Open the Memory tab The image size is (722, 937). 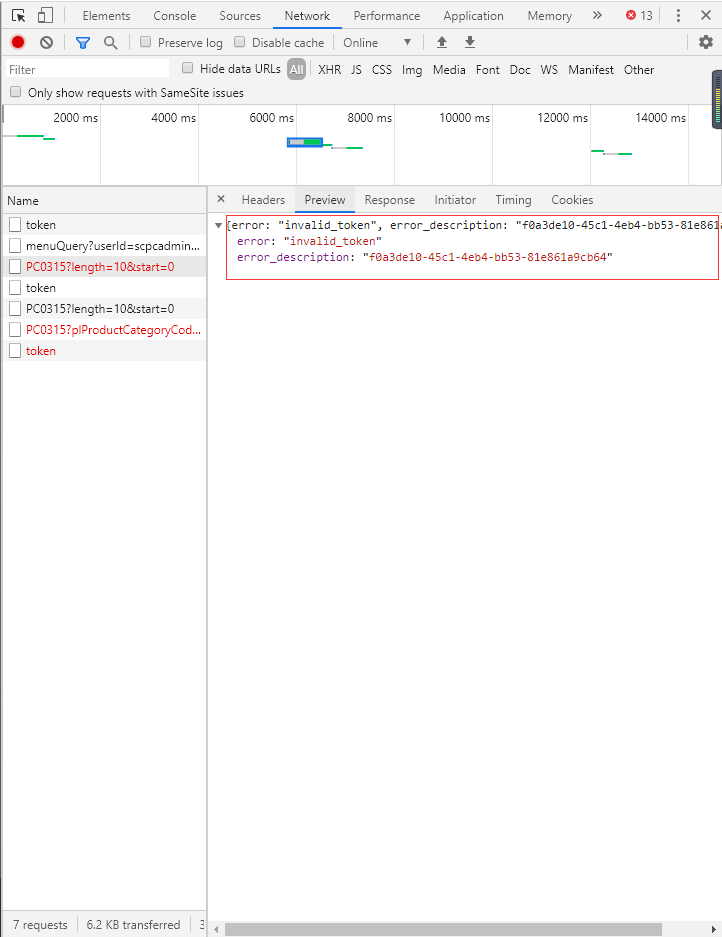click(549, 16)
